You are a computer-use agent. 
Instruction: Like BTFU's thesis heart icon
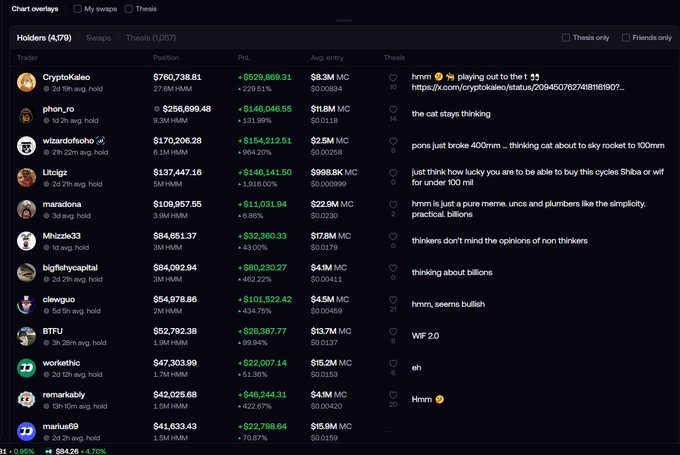click(x=393, y=331)
